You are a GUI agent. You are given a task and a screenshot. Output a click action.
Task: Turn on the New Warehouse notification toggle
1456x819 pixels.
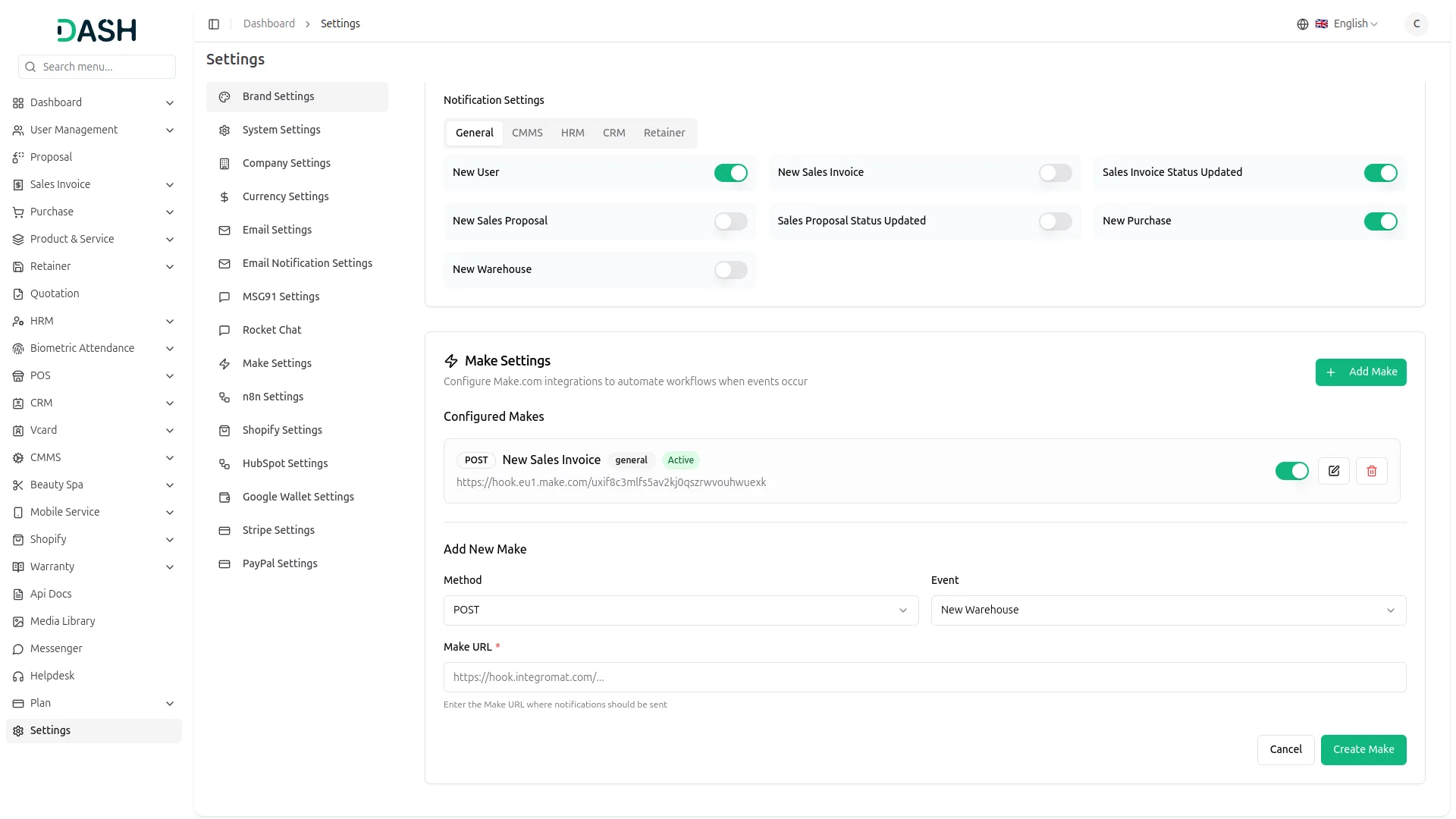coord(730,270)
